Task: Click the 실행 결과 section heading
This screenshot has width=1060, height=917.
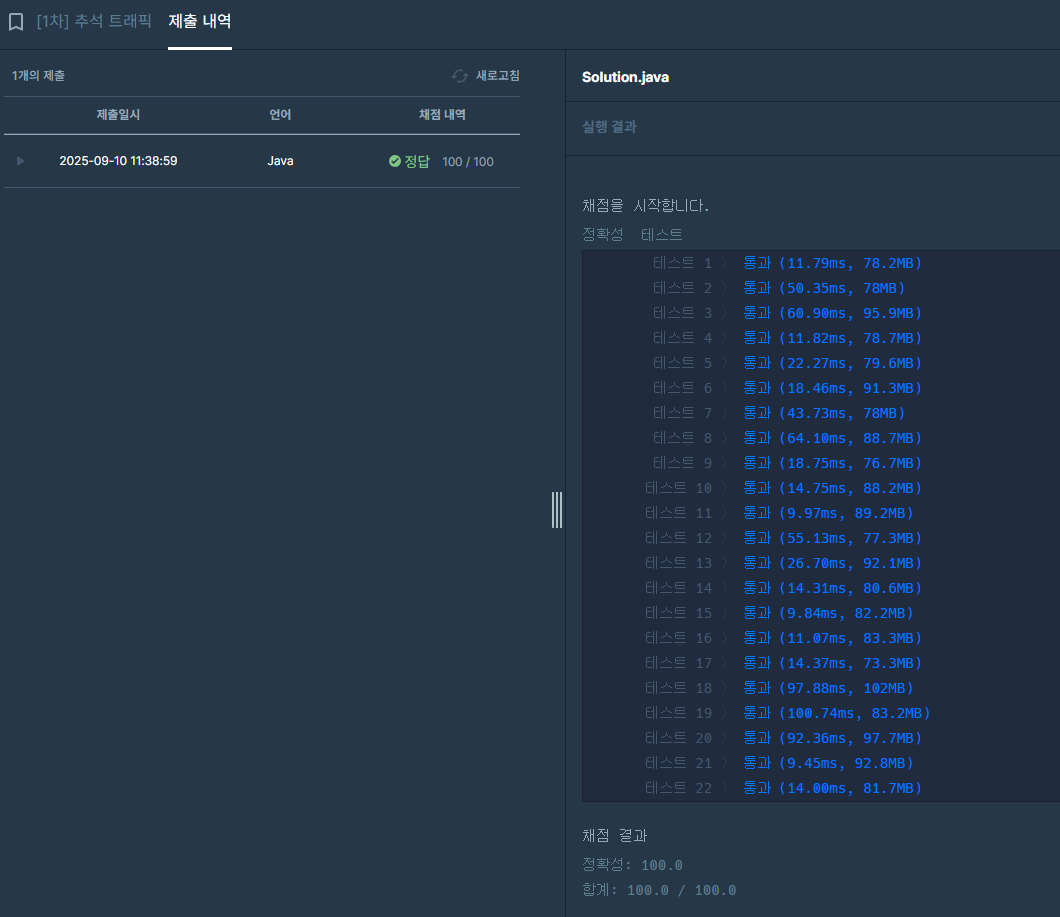Action: coord(609,127)
